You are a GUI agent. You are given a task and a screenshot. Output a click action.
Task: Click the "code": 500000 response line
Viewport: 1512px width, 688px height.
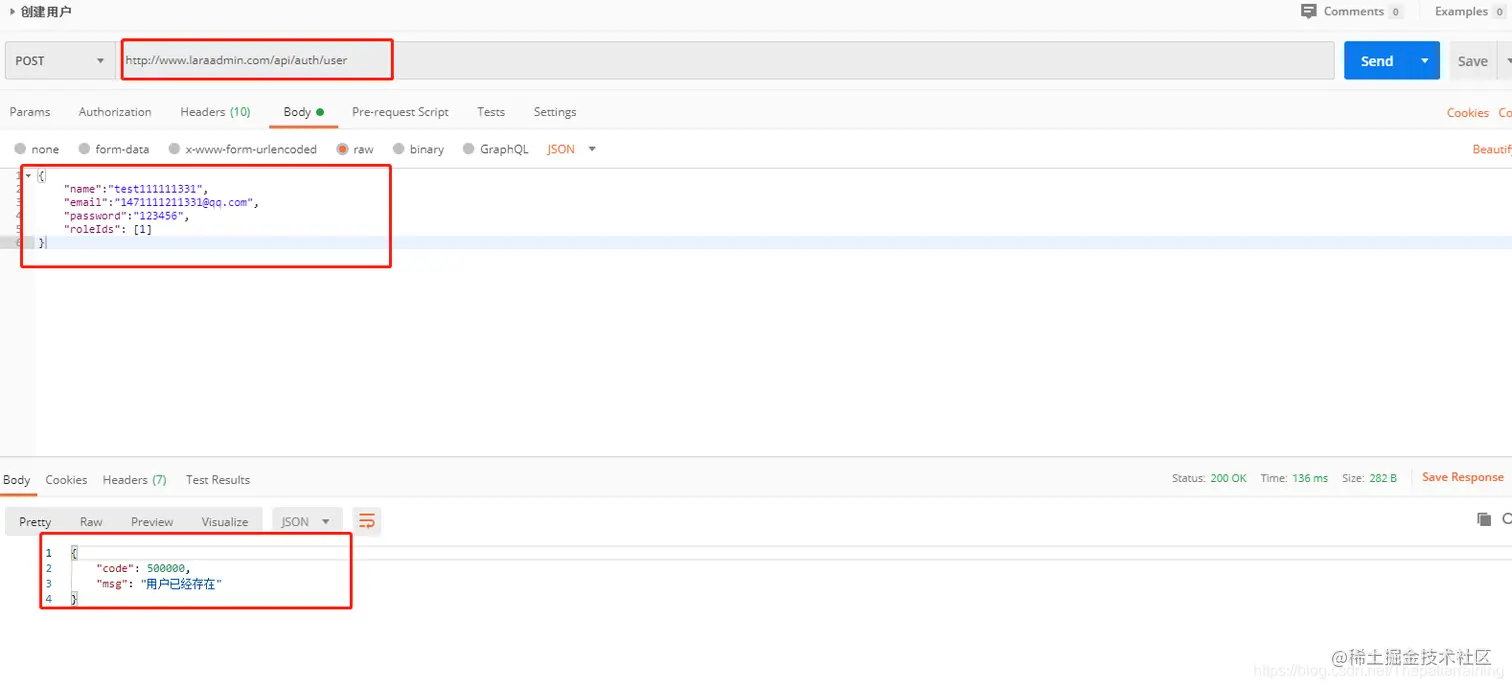143,568
